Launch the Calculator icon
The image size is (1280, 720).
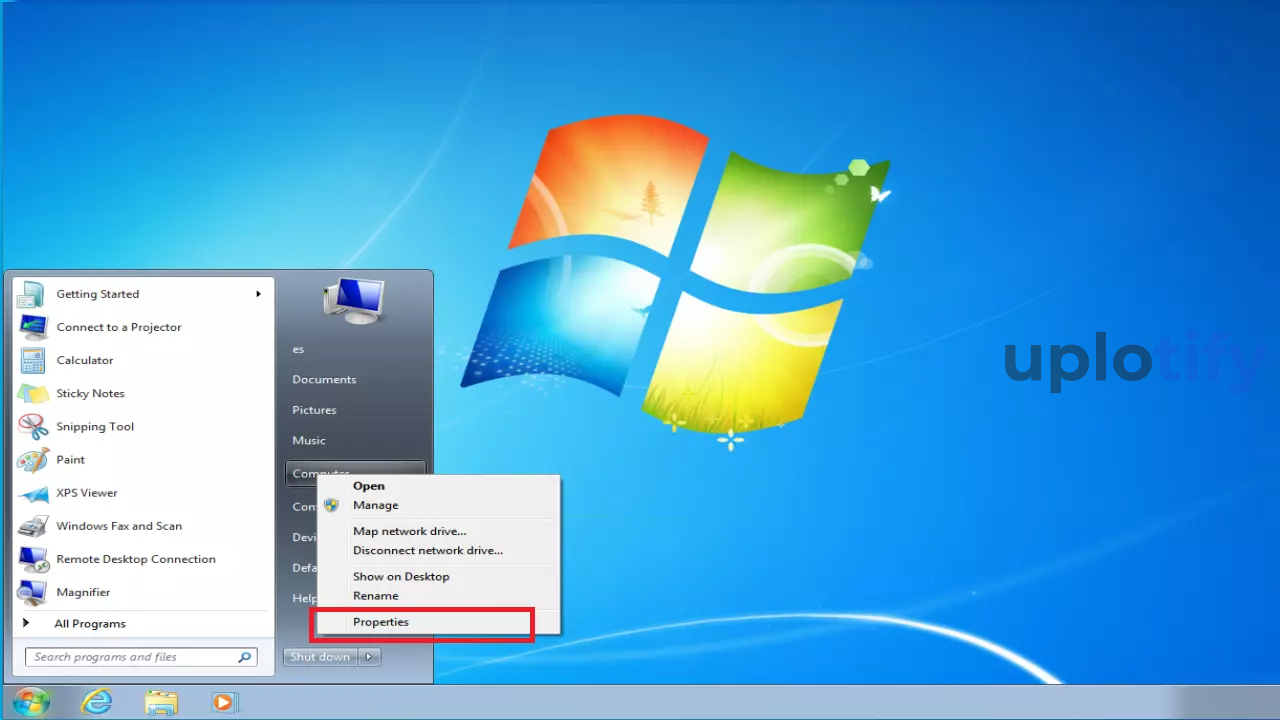(x=32, y=360)
